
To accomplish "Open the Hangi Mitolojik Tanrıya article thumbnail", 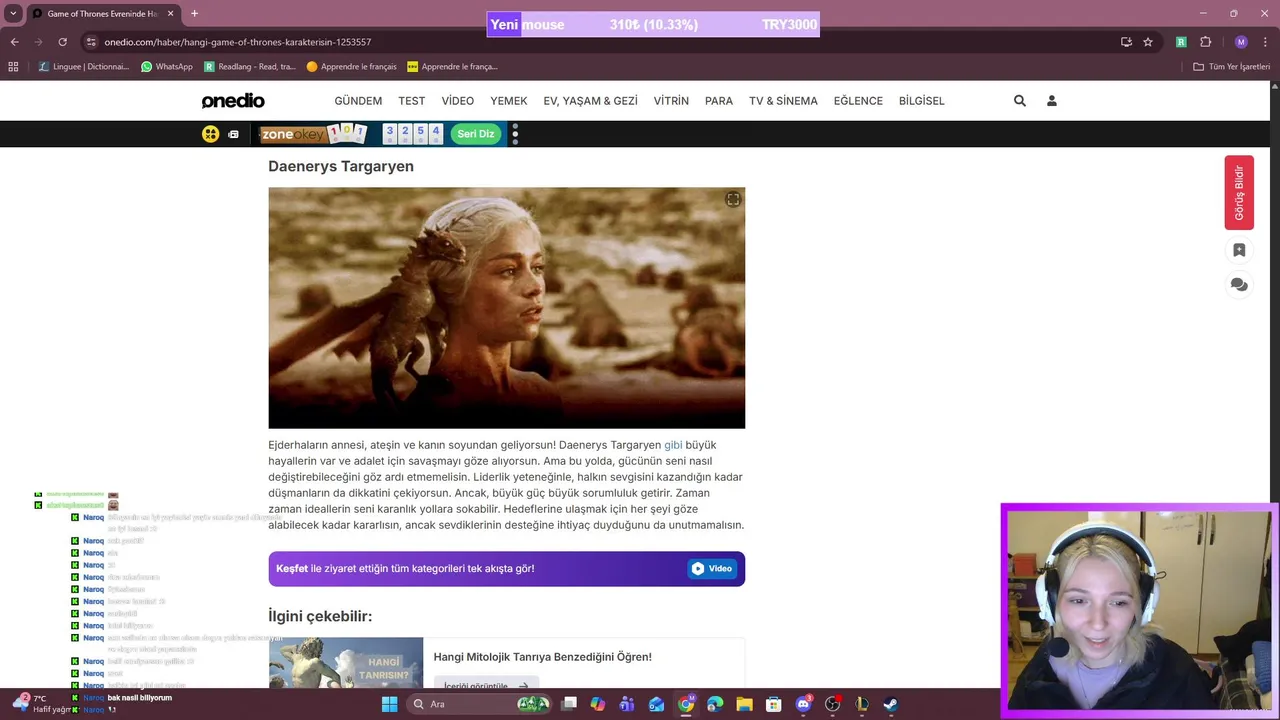I will coord(346,662).
